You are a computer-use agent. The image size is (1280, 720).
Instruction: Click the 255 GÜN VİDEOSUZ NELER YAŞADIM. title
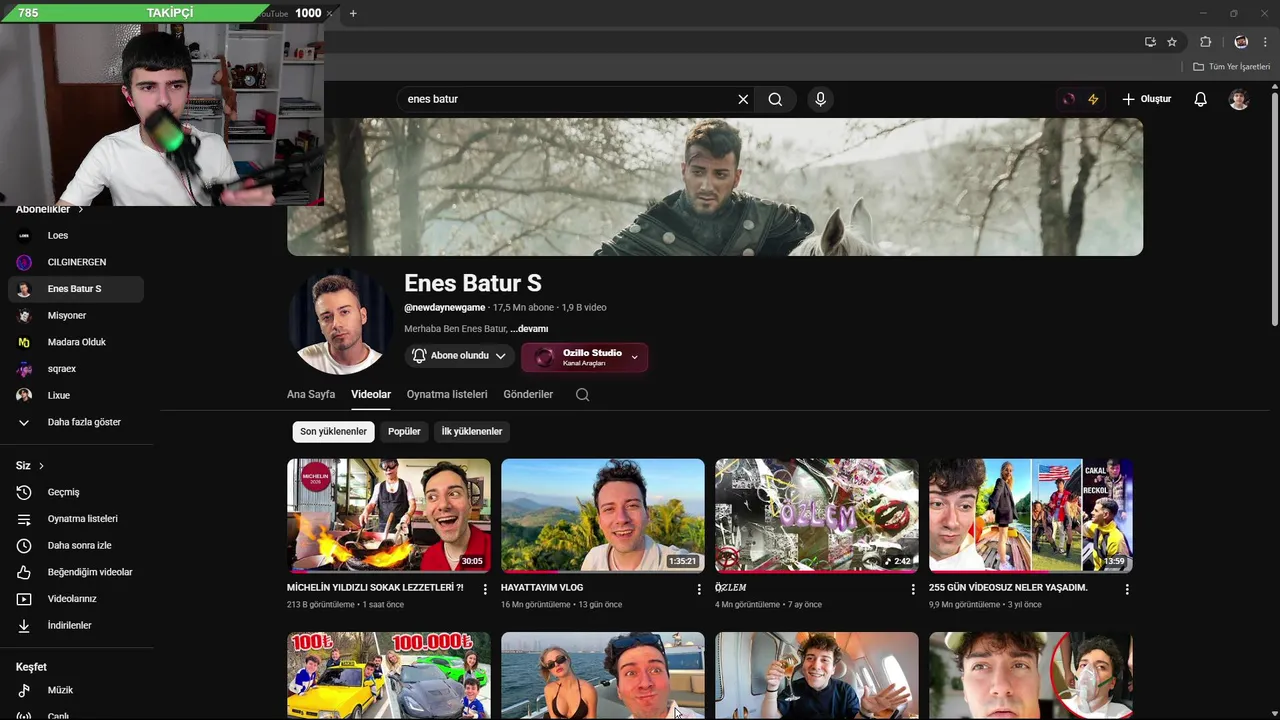coord(1008,588)
